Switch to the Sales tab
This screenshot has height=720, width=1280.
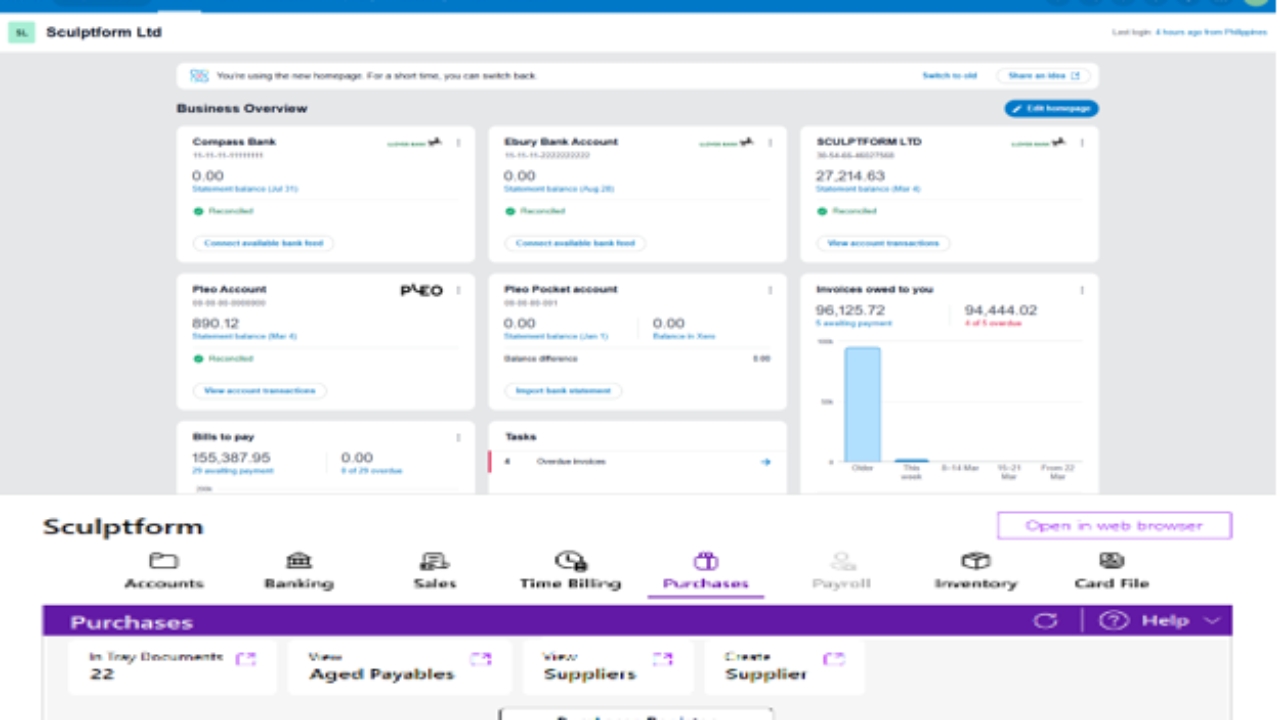(x=434, y=571)
